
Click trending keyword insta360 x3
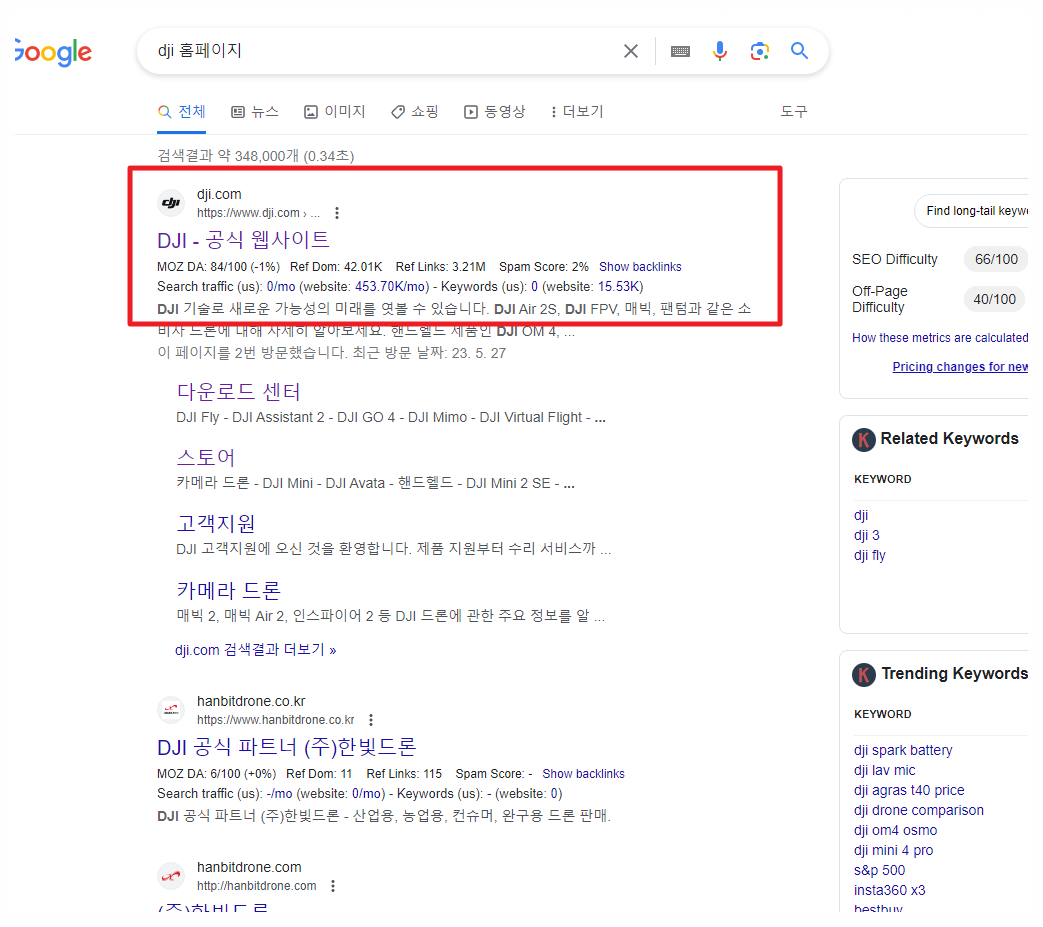point(889,890)
